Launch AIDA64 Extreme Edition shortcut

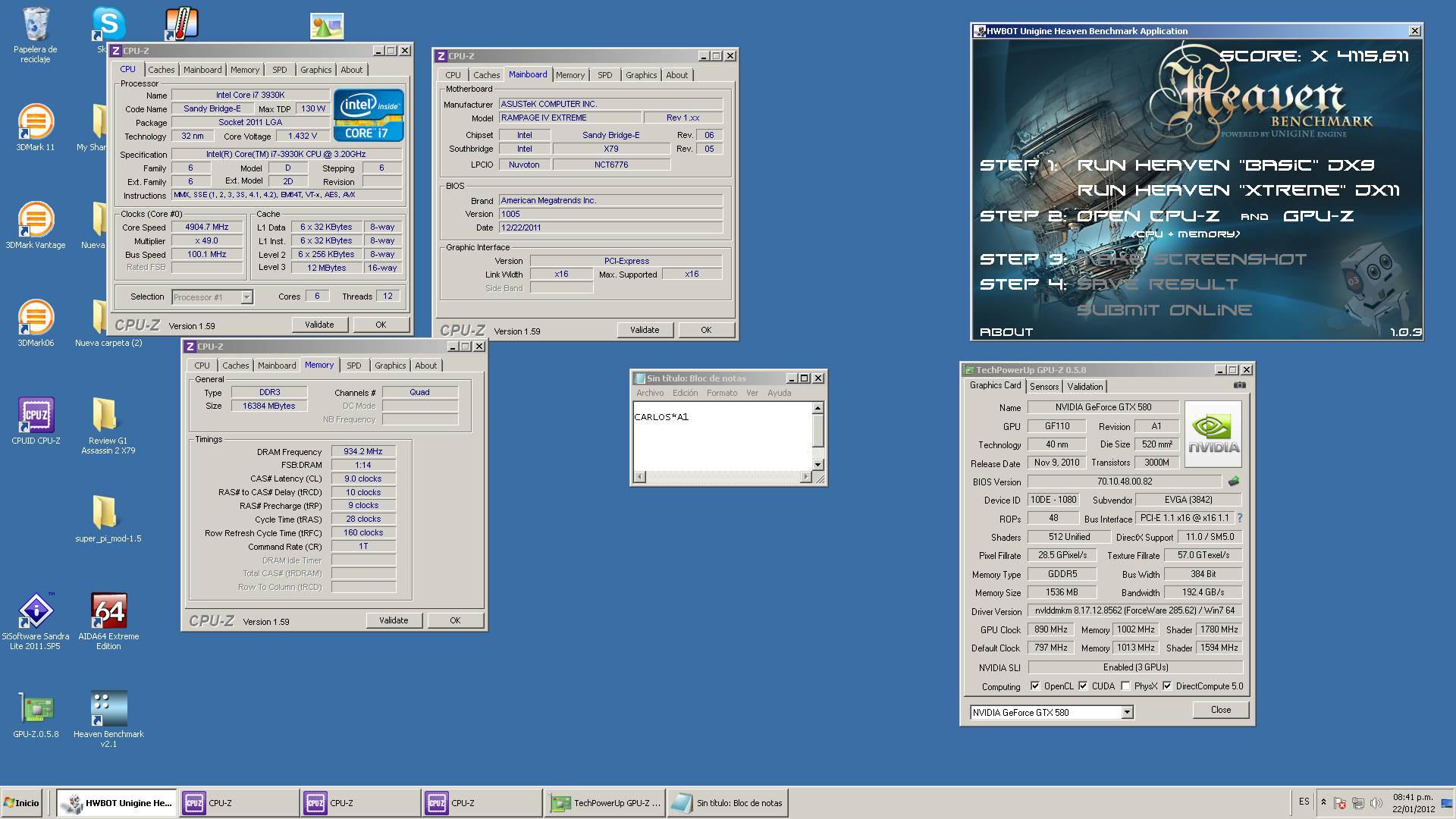coord(108,621)
